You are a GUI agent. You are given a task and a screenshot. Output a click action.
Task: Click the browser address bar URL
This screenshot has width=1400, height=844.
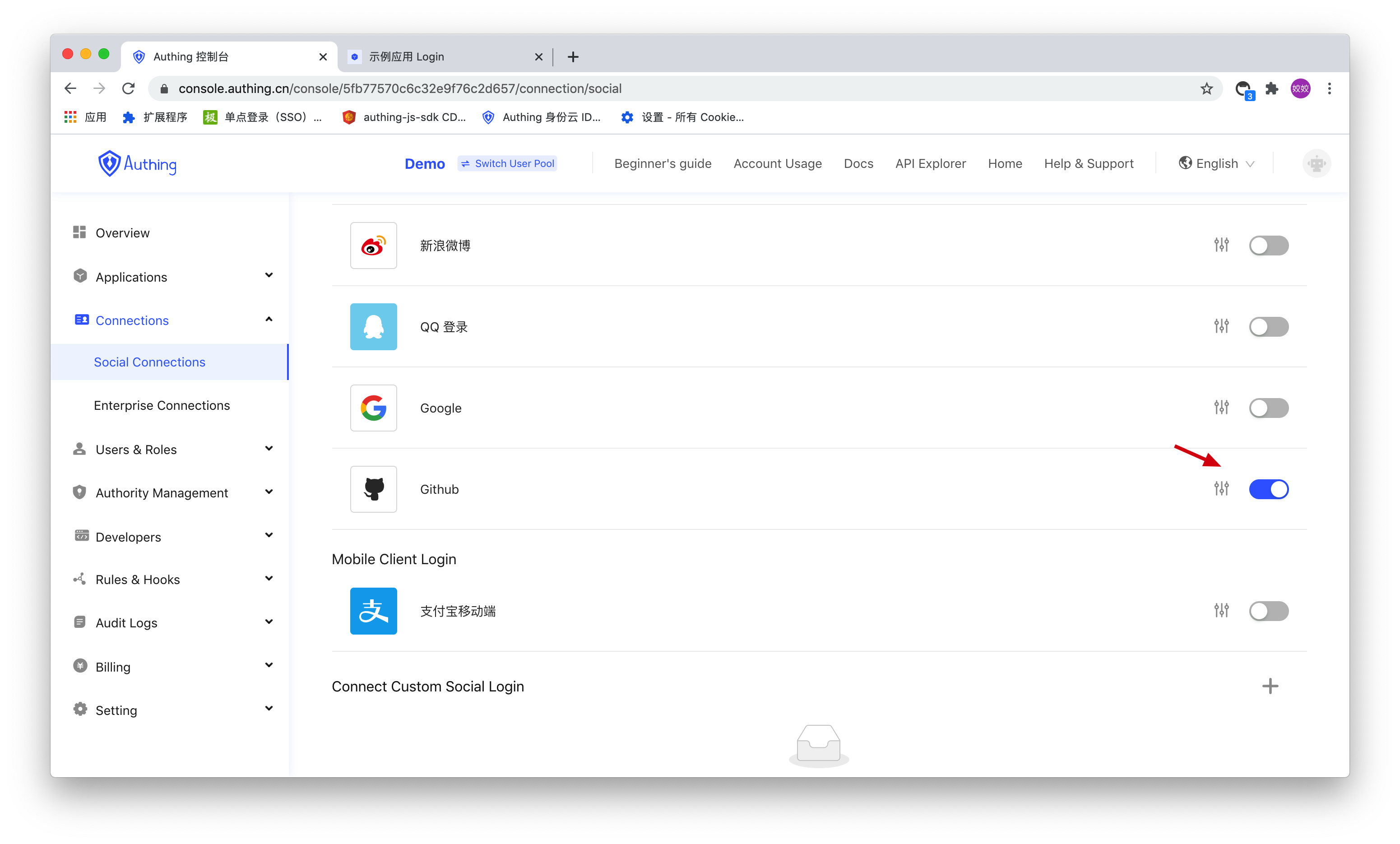[x=399, y=88]
